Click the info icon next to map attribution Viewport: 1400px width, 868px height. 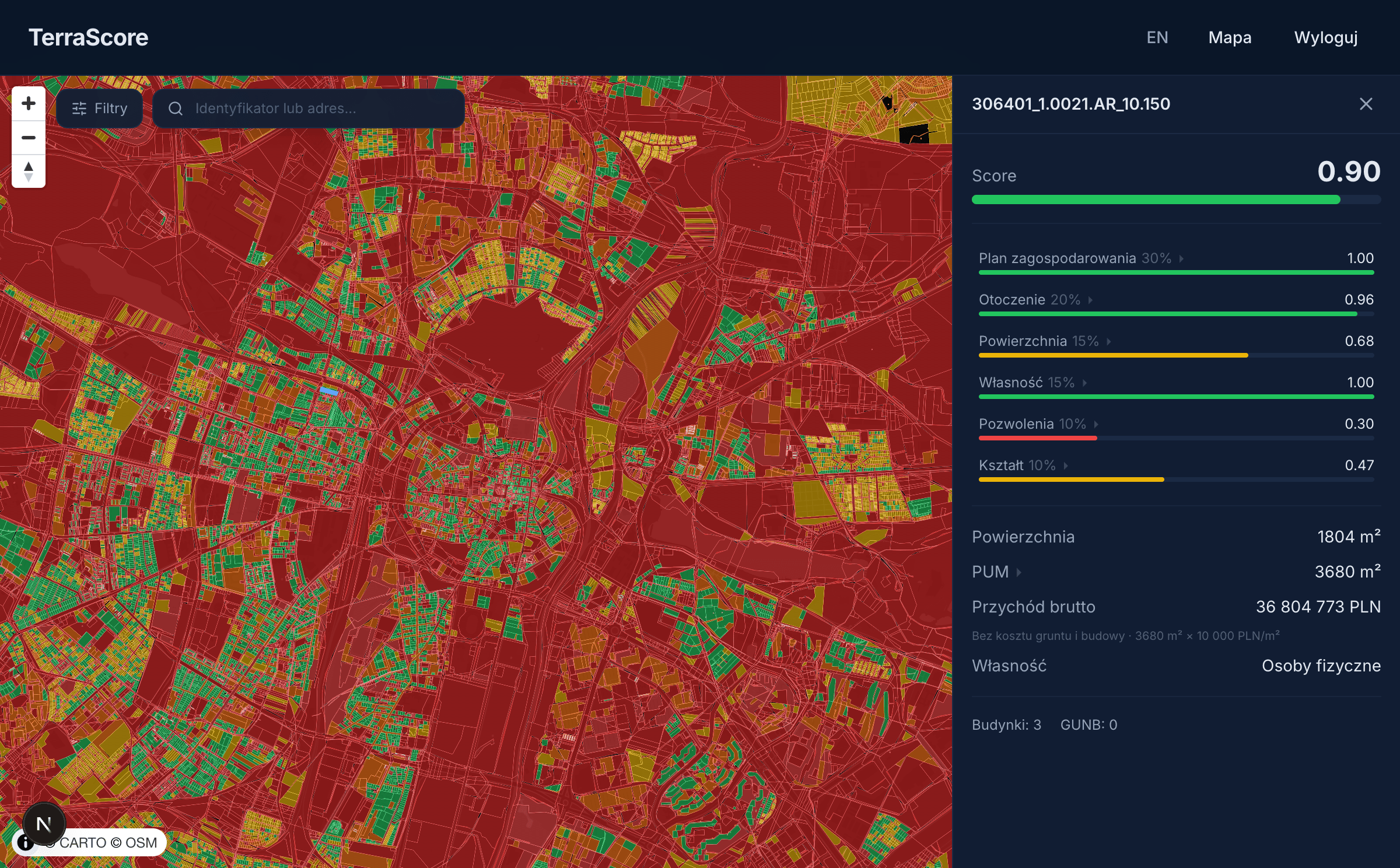tap(26, 842)
